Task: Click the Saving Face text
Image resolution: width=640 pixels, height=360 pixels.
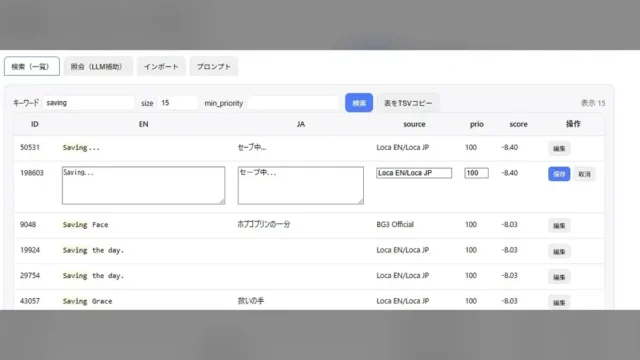Action: 85,224
